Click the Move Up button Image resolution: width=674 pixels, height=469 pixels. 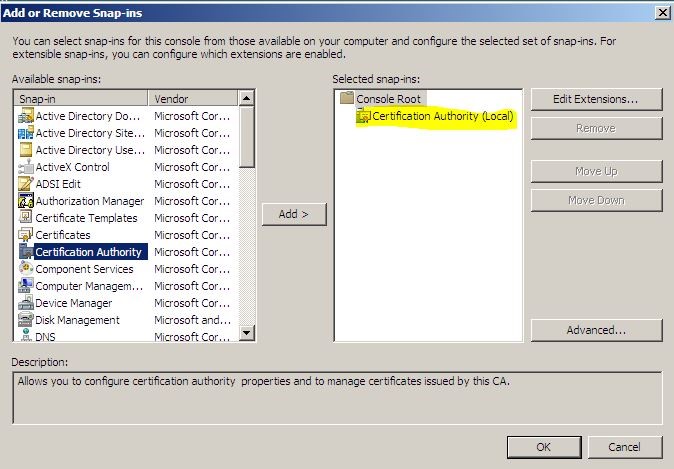pos(596,171)
